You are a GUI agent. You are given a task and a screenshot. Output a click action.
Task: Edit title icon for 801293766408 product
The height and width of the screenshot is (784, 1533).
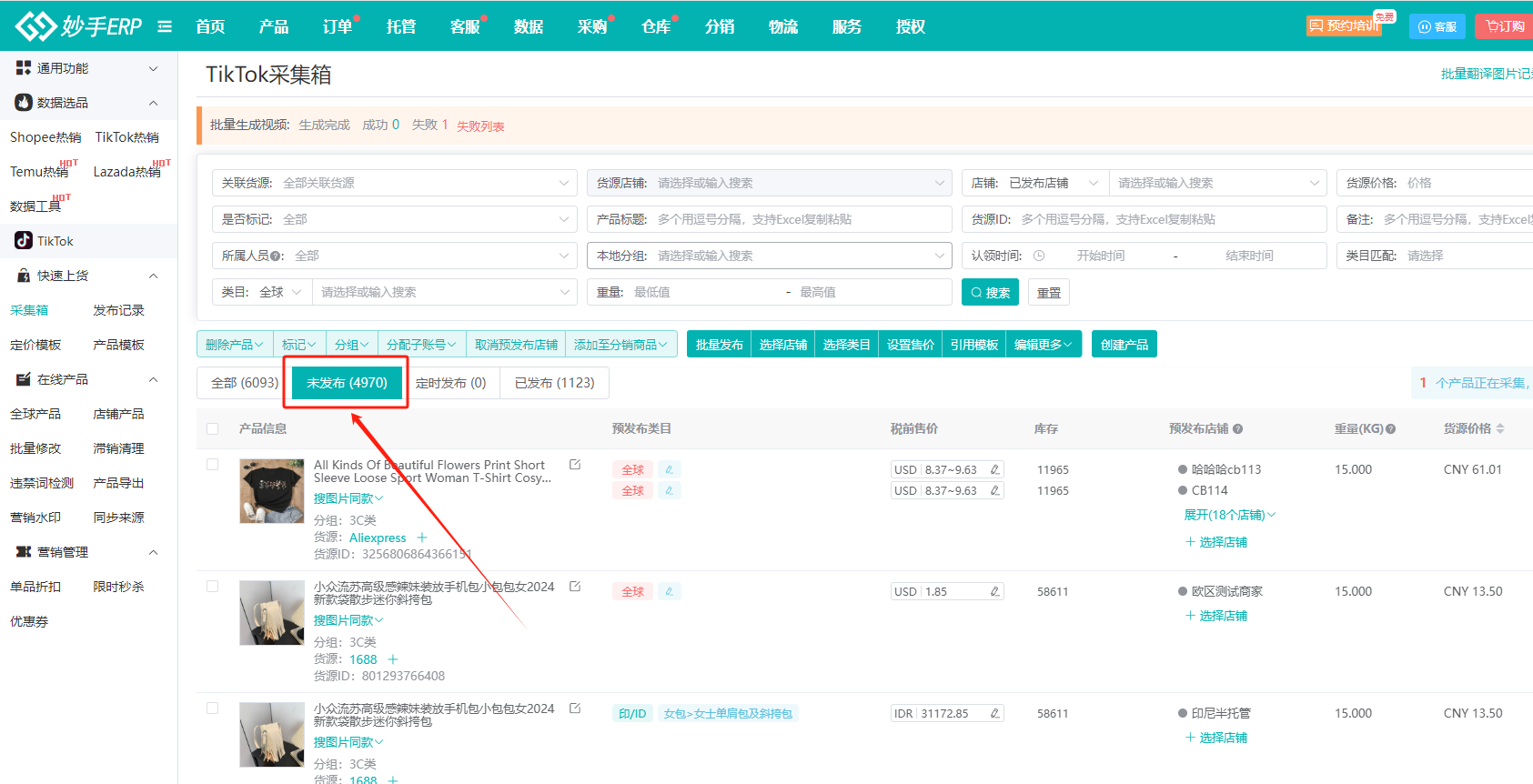pos(575,587)
